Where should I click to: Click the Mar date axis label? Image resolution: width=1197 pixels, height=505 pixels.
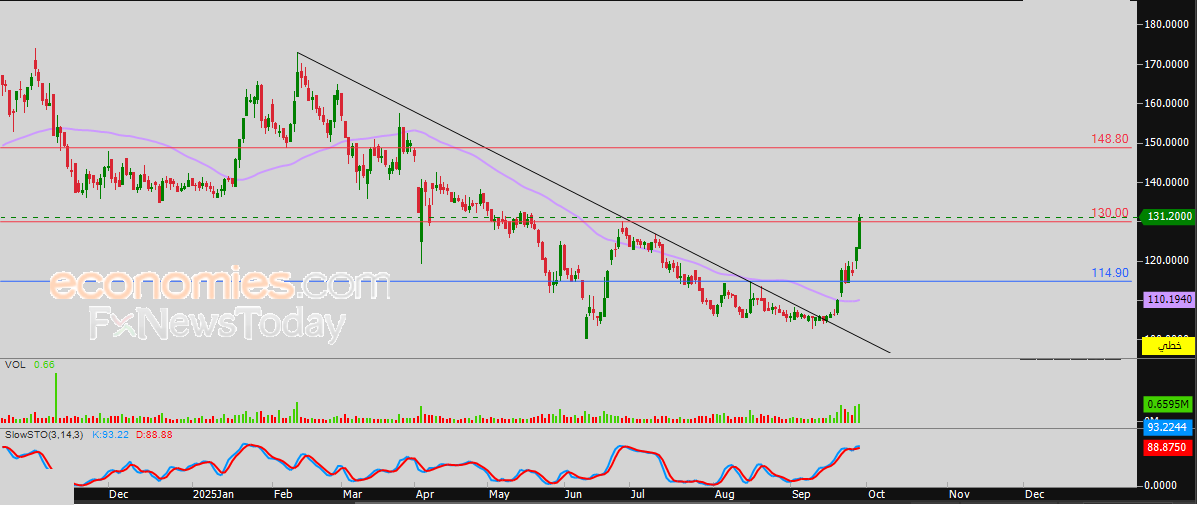[x=352, y=495]
